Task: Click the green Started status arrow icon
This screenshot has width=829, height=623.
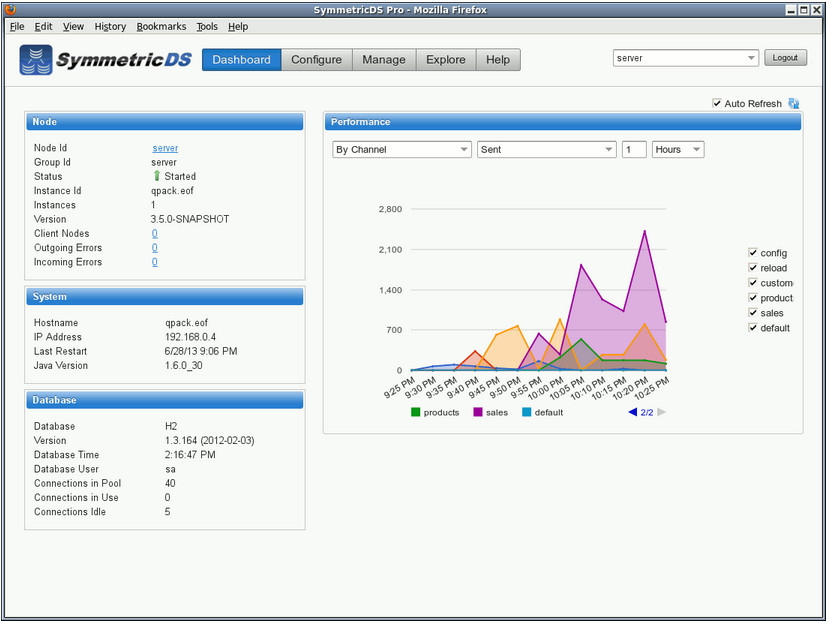Action: click(x=156, y=176)
